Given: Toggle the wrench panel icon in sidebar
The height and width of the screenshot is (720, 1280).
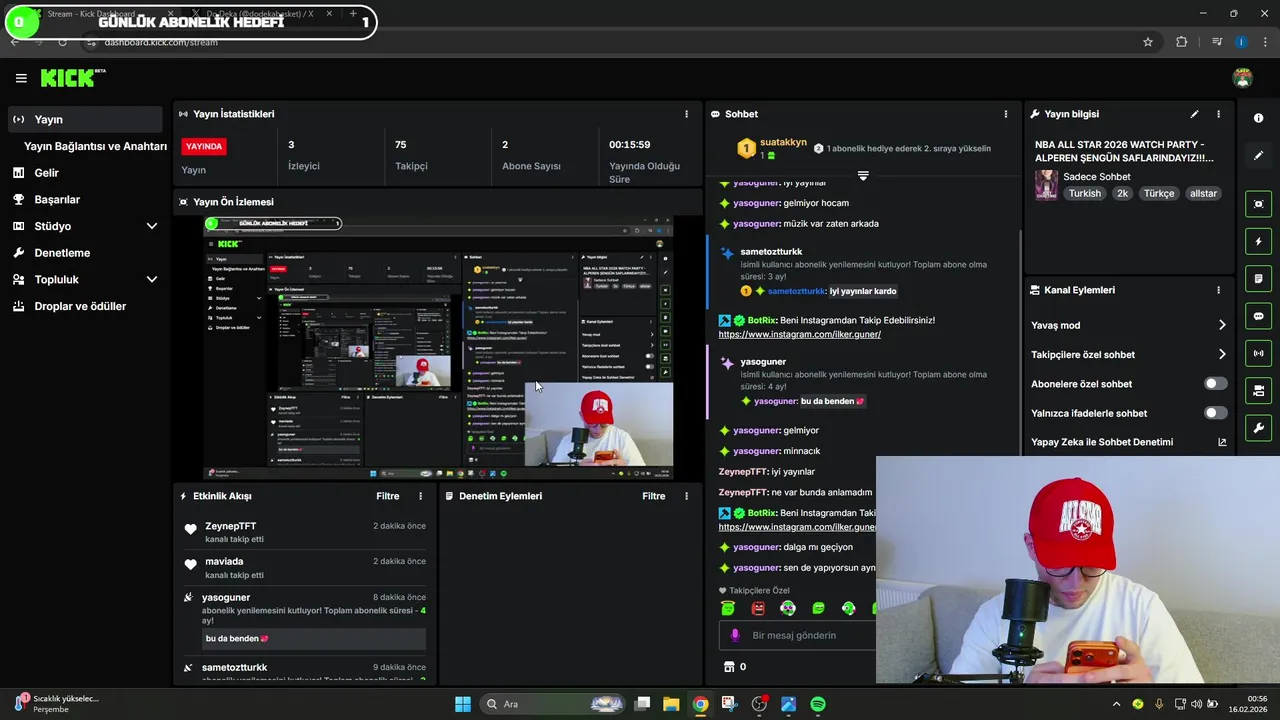Looking at the screenshot, I should click(x=1258, y=428).
